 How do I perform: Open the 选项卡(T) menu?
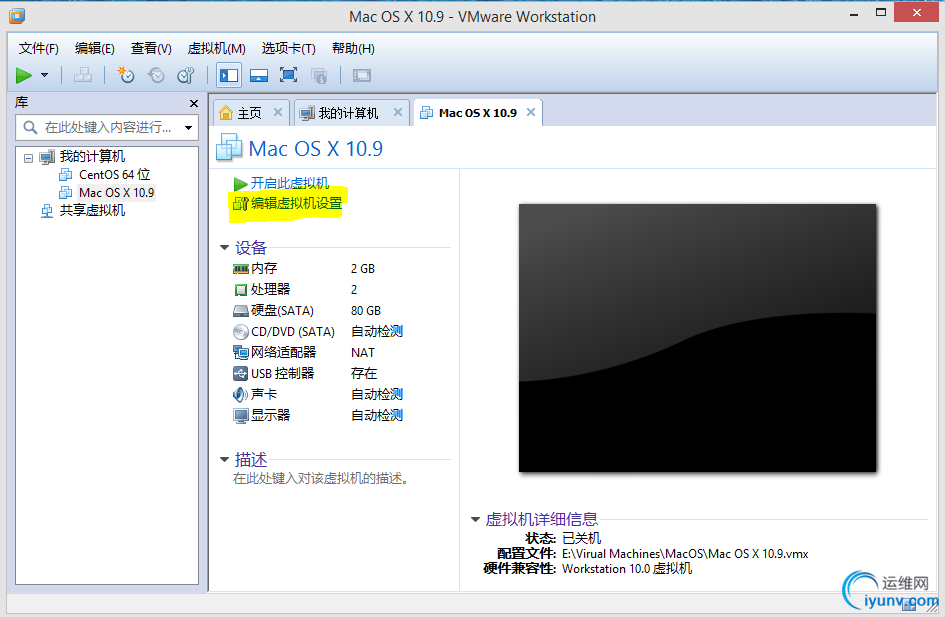tap(288, 48)
